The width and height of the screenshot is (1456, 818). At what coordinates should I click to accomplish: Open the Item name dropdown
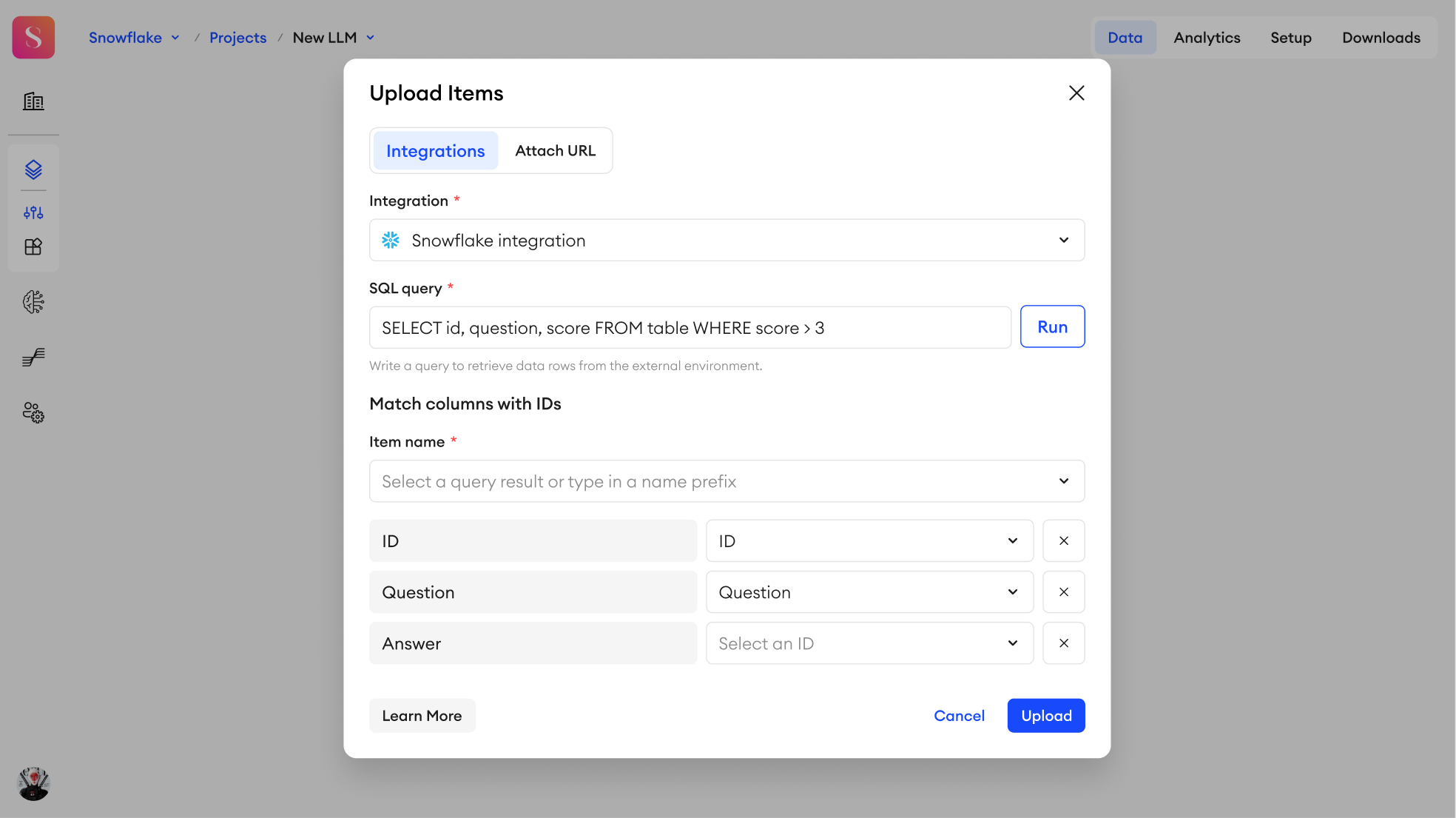point(727,481)
